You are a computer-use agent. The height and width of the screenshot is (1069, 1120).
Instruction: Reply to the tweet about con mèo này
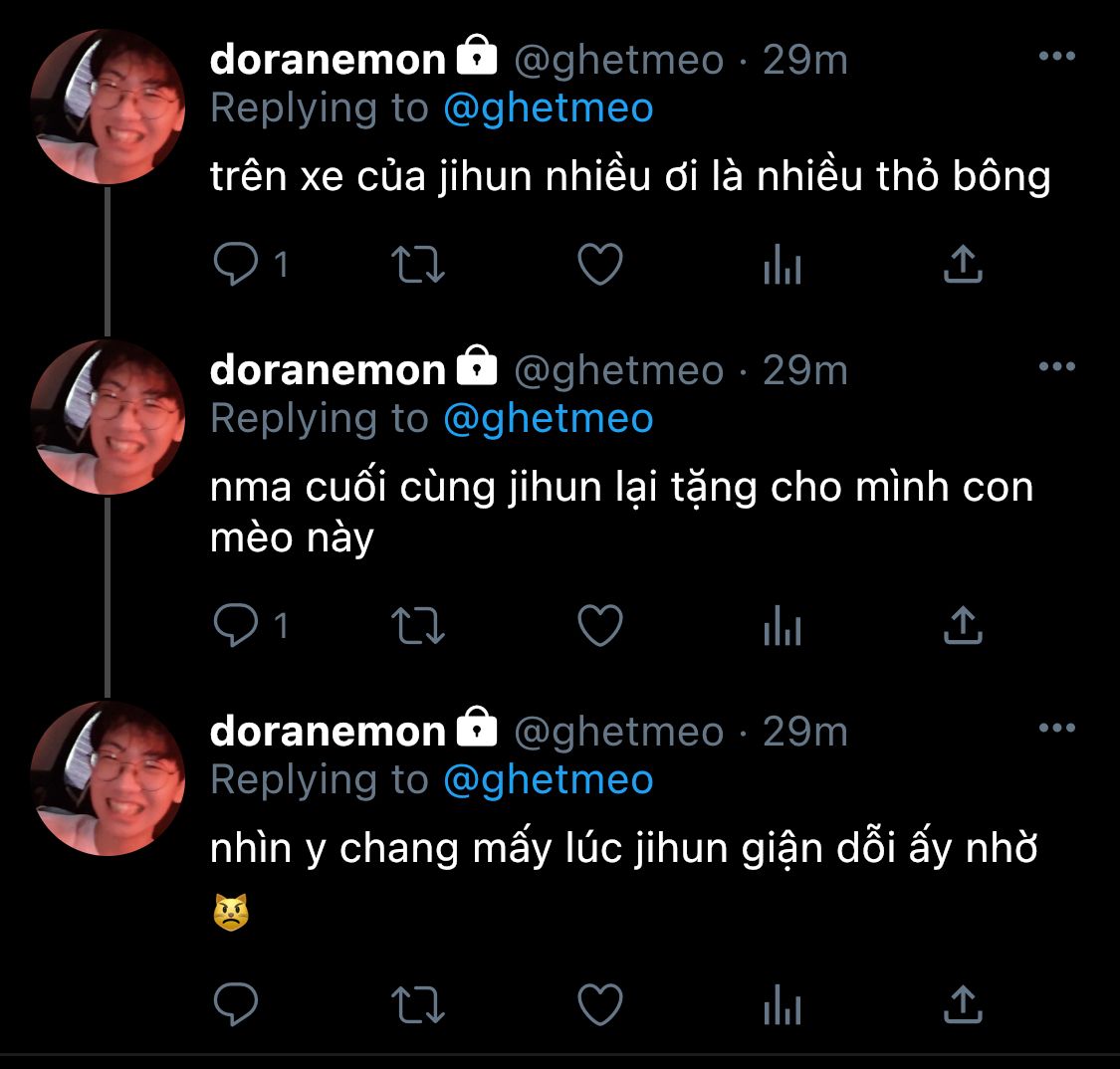(236, 625)
